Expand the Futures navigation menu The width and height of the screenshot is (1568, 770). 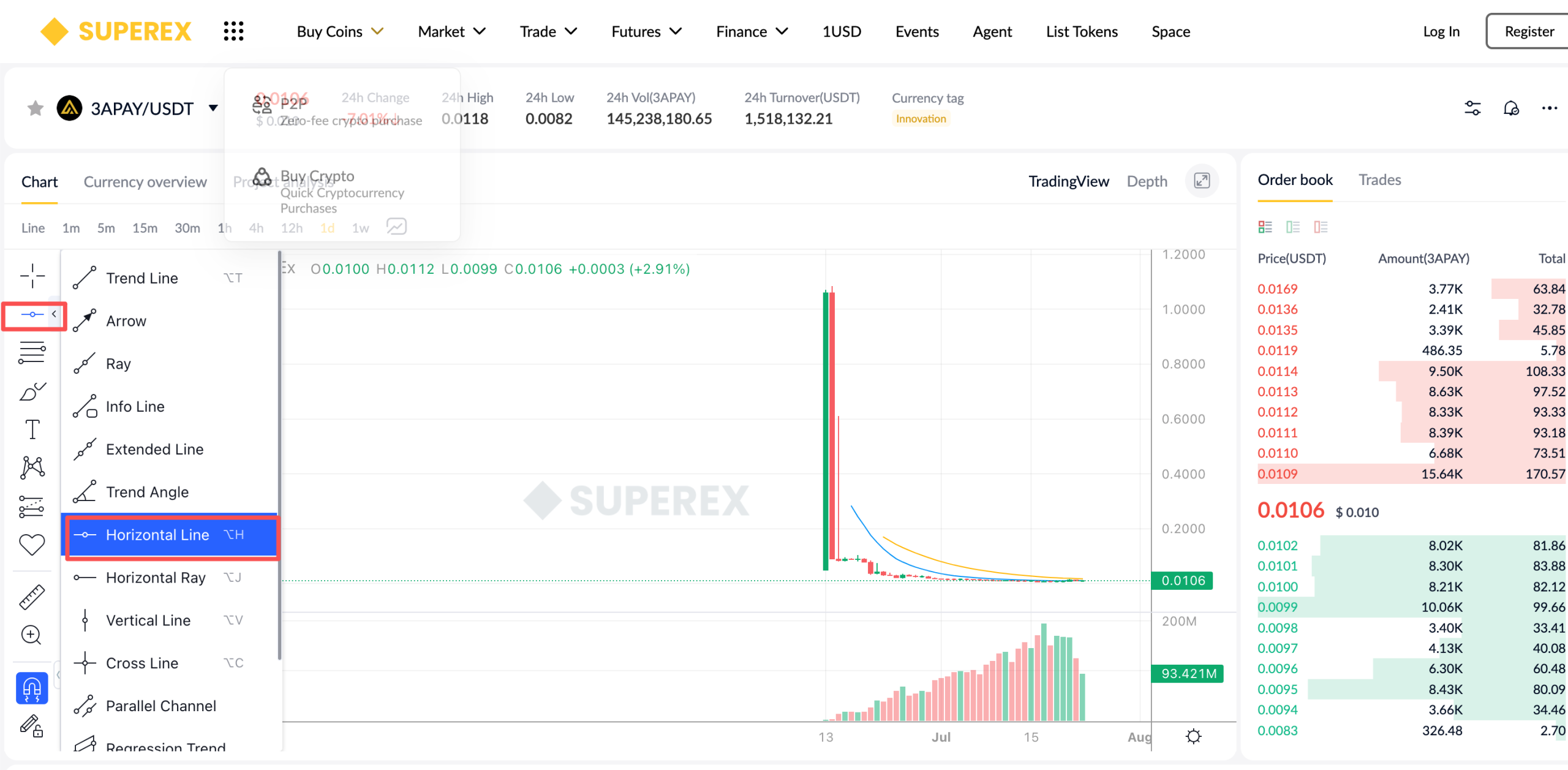coord(646,31)
